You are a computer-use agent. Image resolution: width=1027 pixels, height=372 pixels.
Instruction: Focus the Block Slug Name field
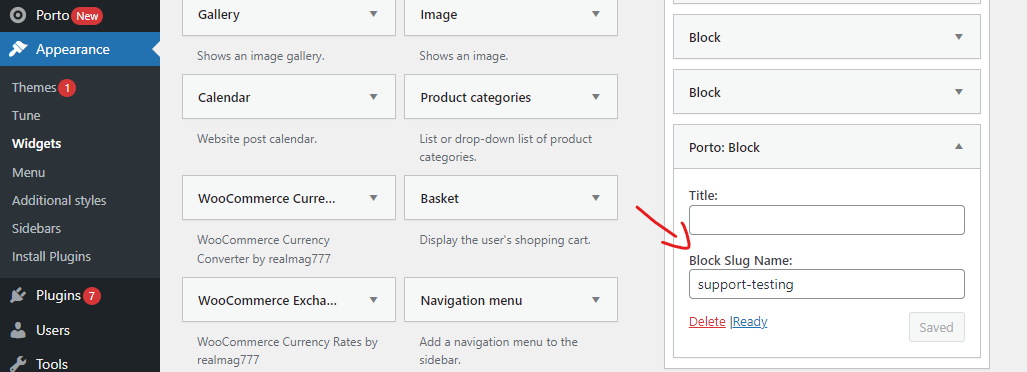[827, 284]
